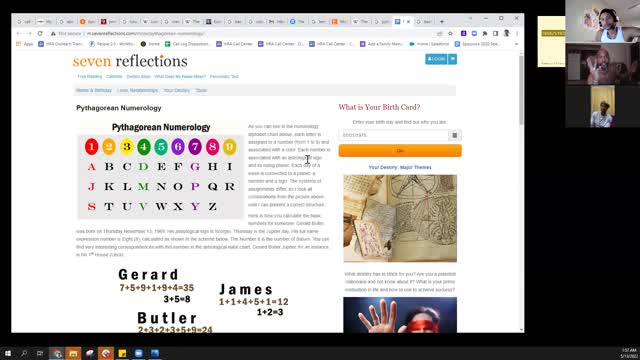This screenshot has height=360, width=640.
Task: Click the green number 4 circle
Action: point(144,147)
